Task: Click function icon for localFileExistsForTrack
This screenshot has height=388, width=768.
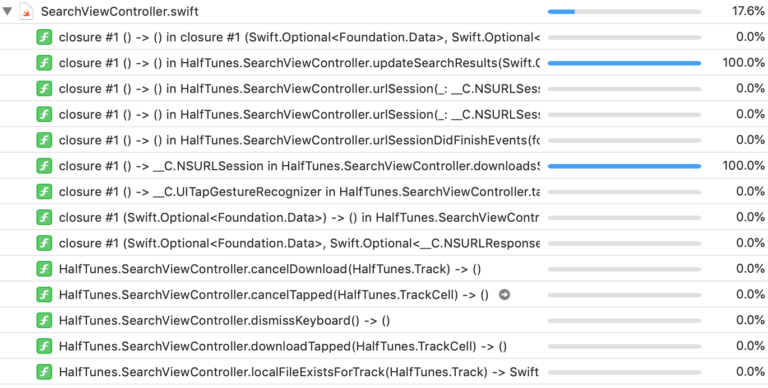Action: tap(44, 372)
